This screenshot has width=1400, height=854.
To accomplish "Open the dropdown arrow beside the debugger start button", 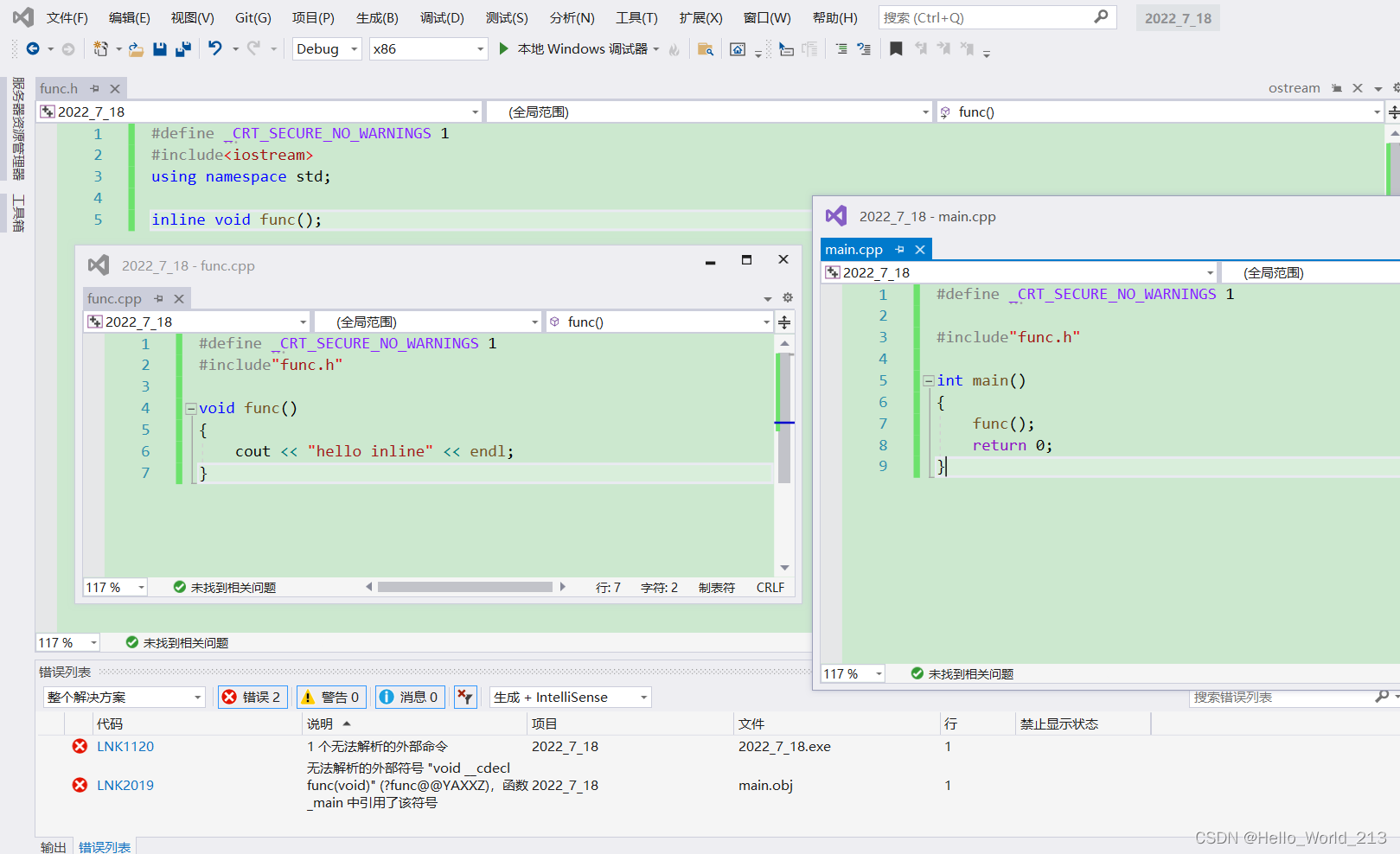I will [656, 49].
